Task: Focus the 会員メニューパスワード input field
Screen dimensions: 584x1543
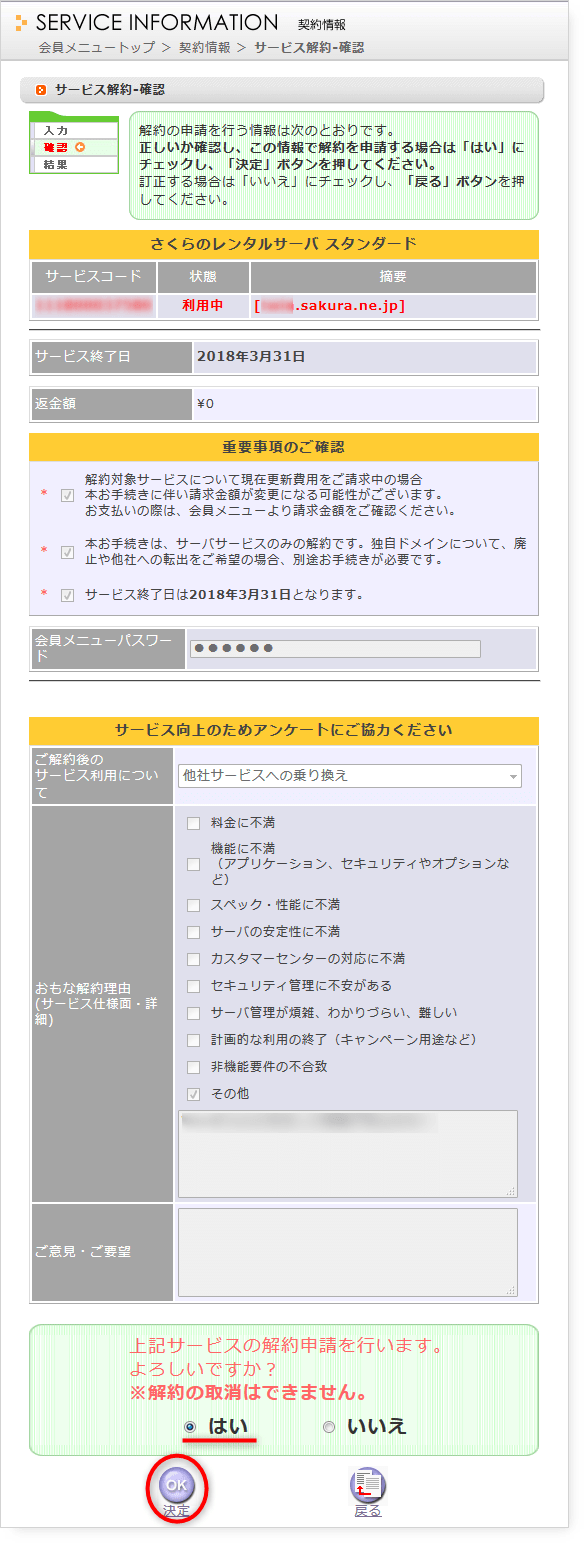Action: tap(335, 649)
